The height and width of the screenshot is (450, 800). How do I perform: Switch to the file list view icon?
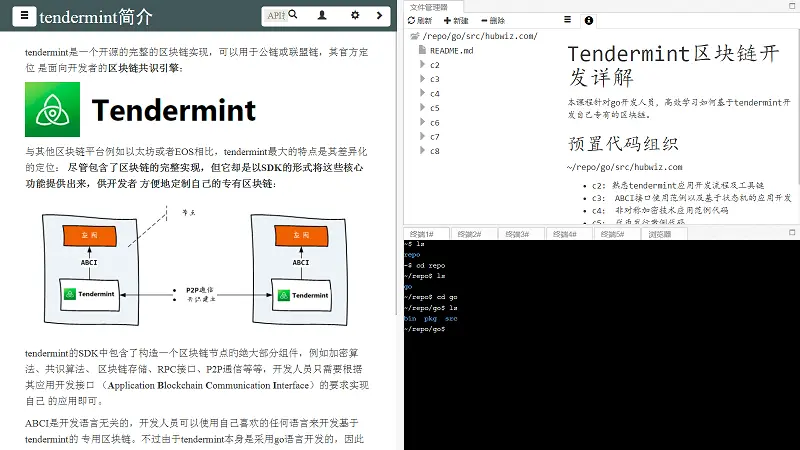click(567, 20)
